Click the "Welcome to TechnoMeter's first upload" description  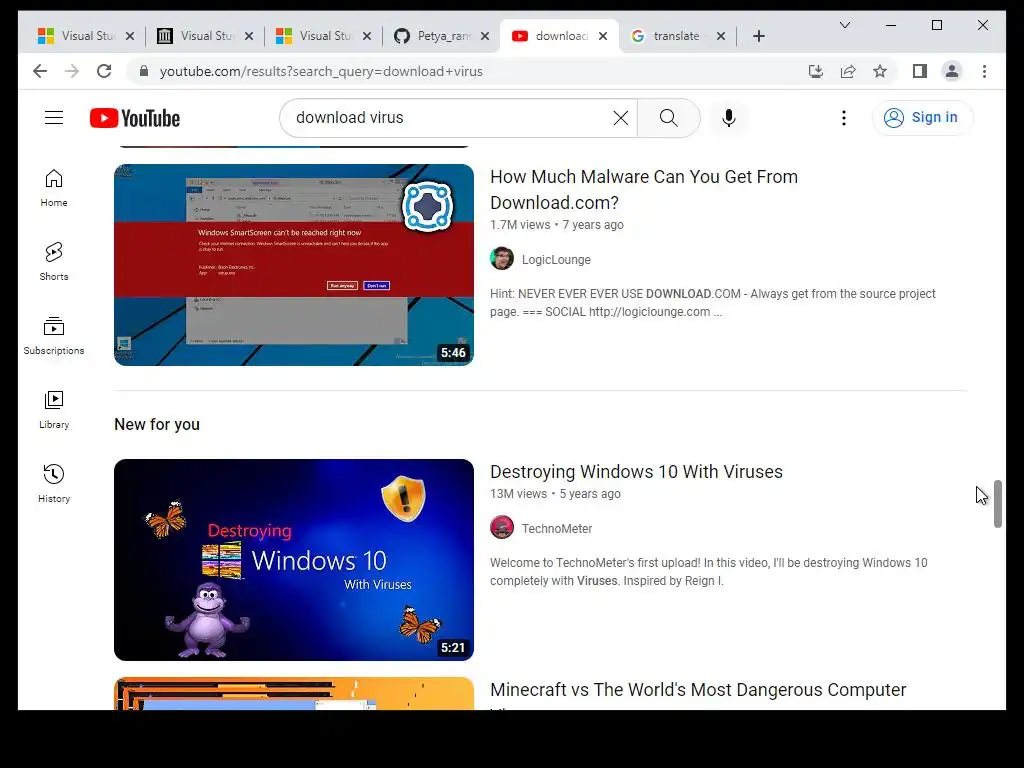coord(709,571)
